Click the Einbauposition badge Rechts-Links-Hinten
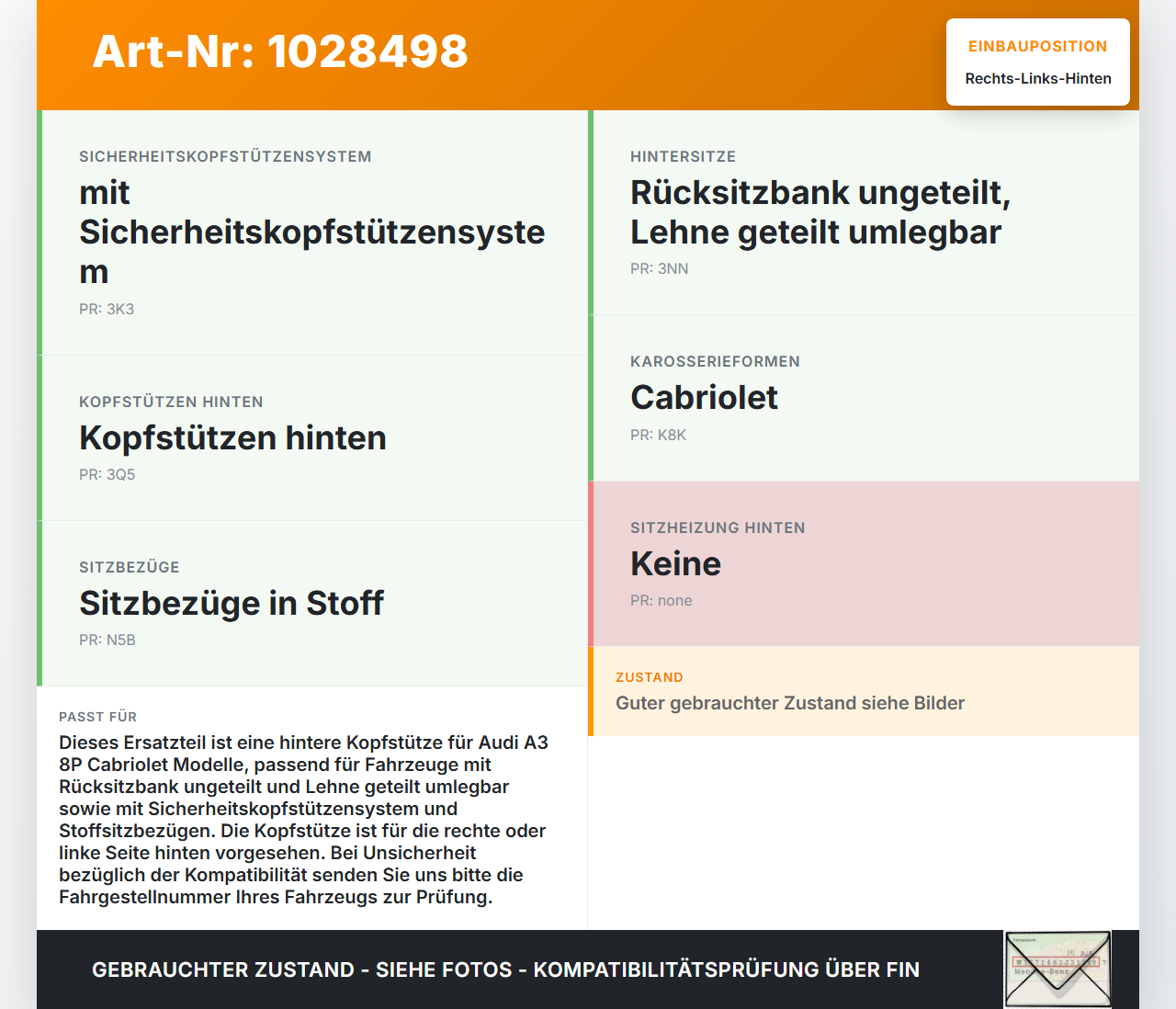 1038,62
